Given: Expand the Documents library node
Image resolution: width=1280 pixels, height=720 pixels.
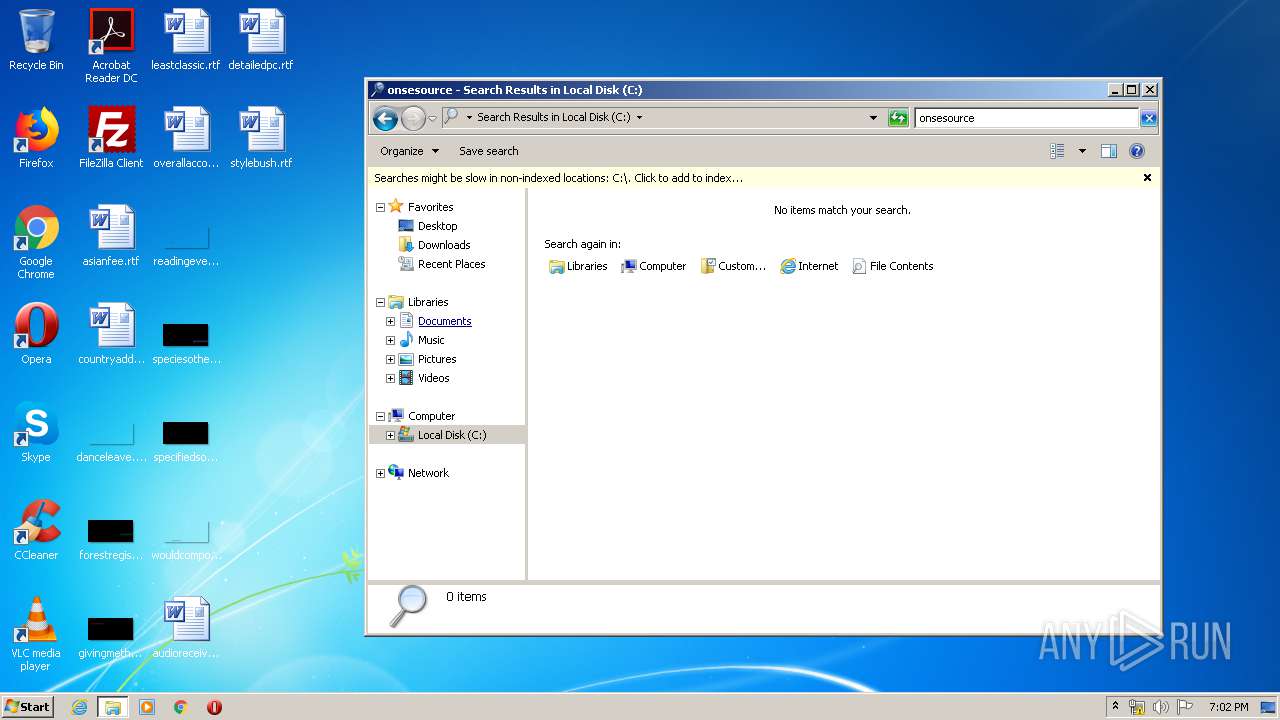Looking at the screenshot, I should tap(390, 321).
